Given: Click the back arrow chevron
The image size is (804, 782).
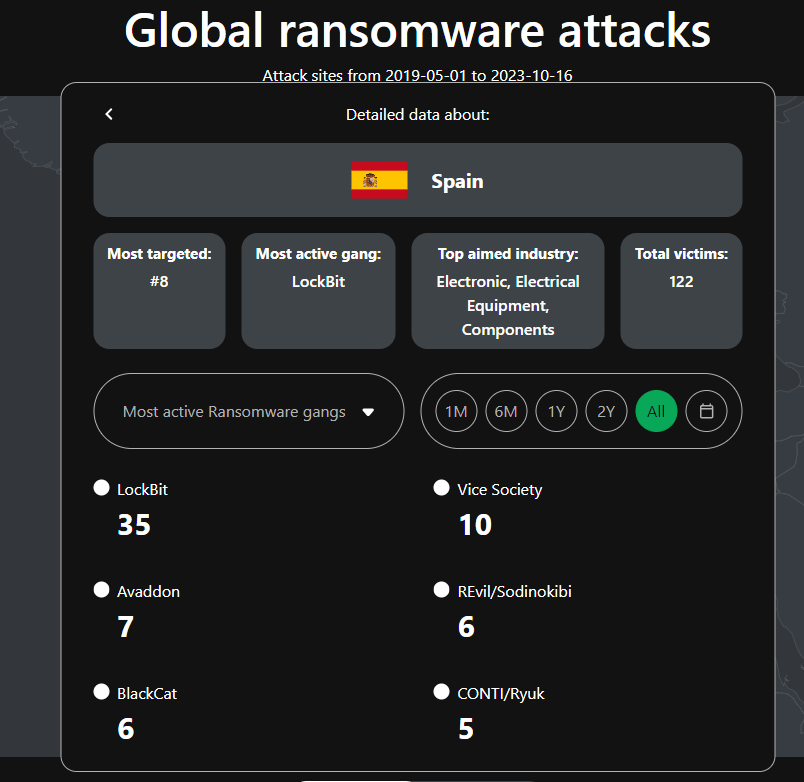Looking at the screenshot, I should 109,114.
